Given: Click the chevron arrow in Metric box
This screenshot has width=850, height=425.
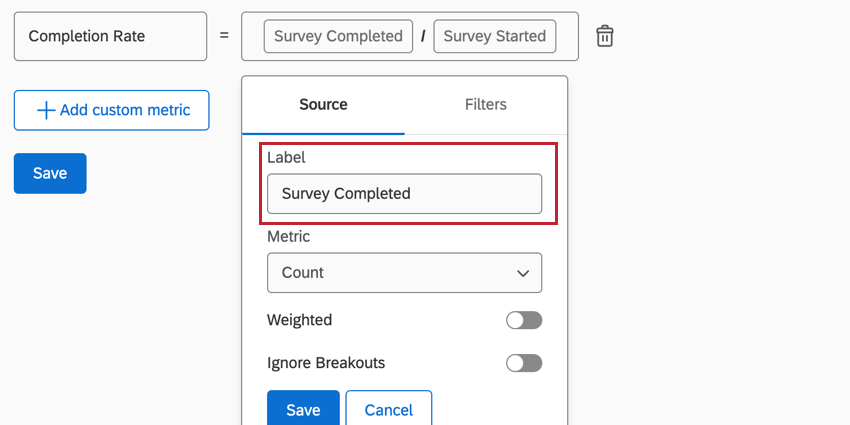Looking at the screenshot, I should pos(523,273).
